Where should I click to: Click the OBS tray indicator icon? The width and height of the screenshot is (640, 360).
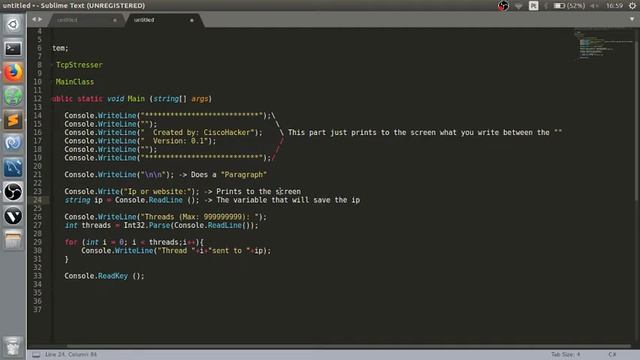[503, 6]
